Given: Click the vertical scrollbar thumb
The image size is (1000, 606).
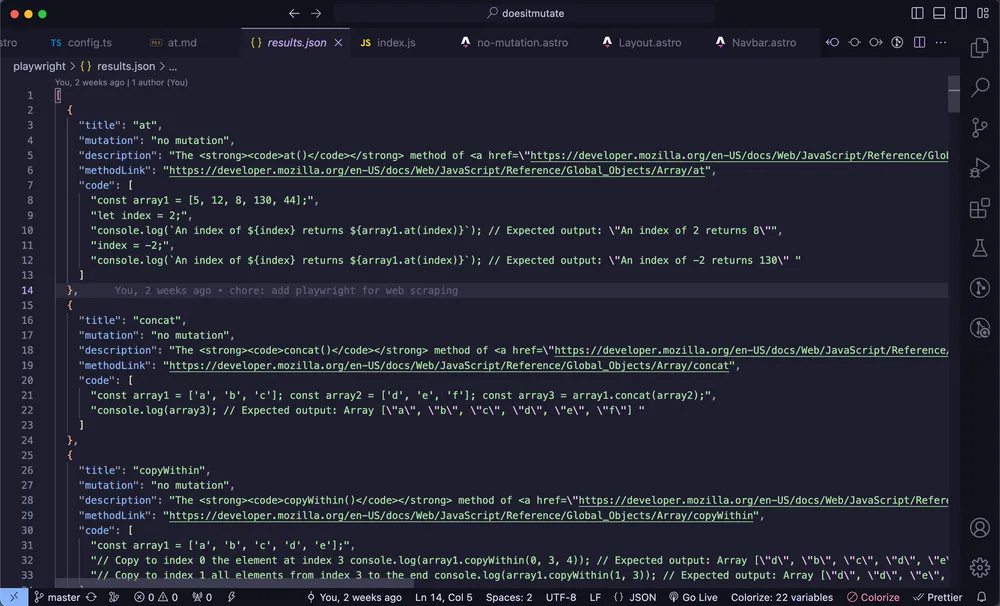Looking at the screenshot, I should click(x=954, y=94).
